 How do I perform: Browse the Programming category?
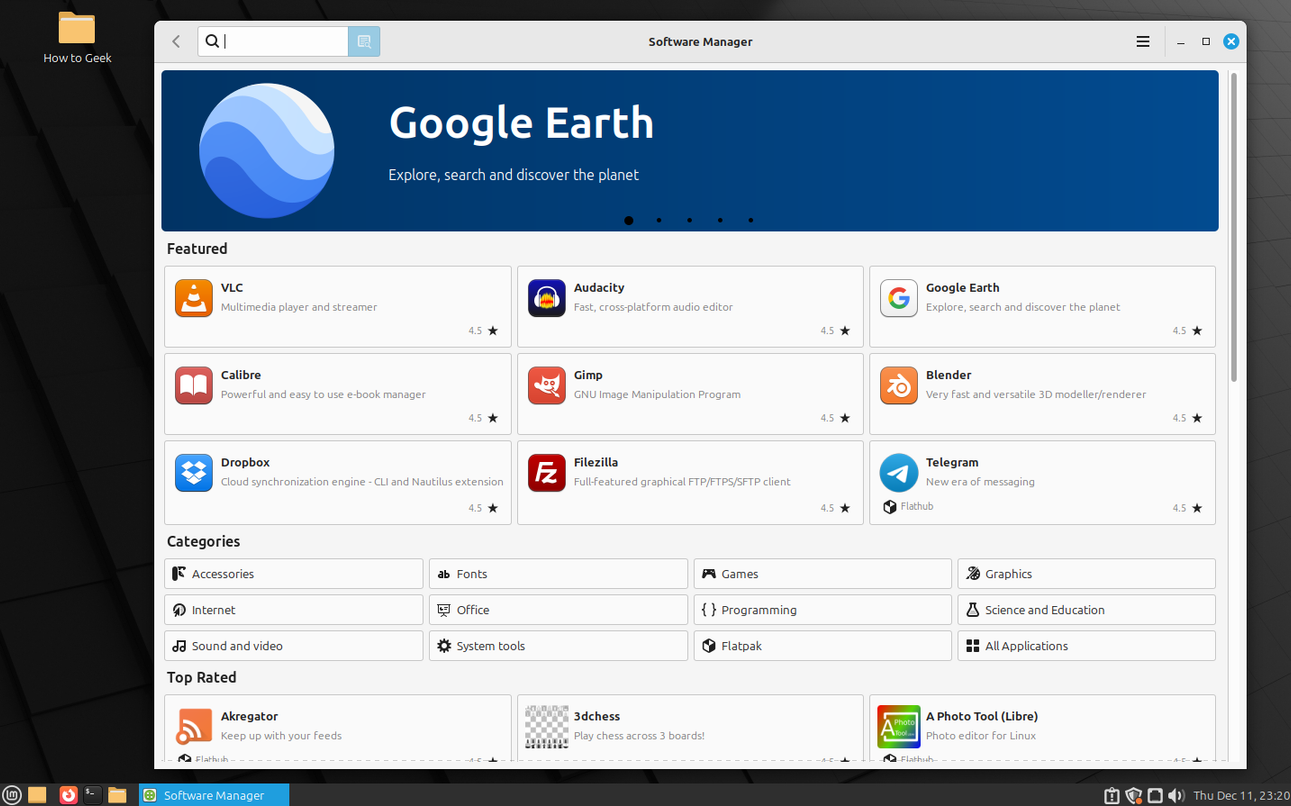[823, 610]
